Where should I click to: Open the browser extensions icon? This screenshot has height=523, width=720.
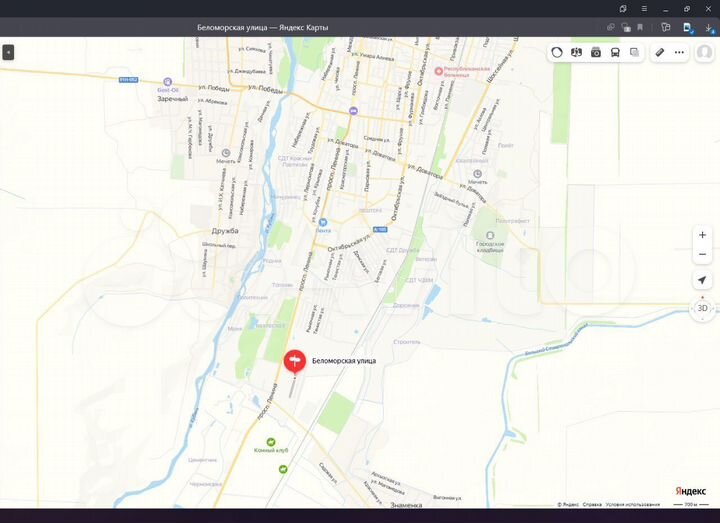[x=665, y=28]
